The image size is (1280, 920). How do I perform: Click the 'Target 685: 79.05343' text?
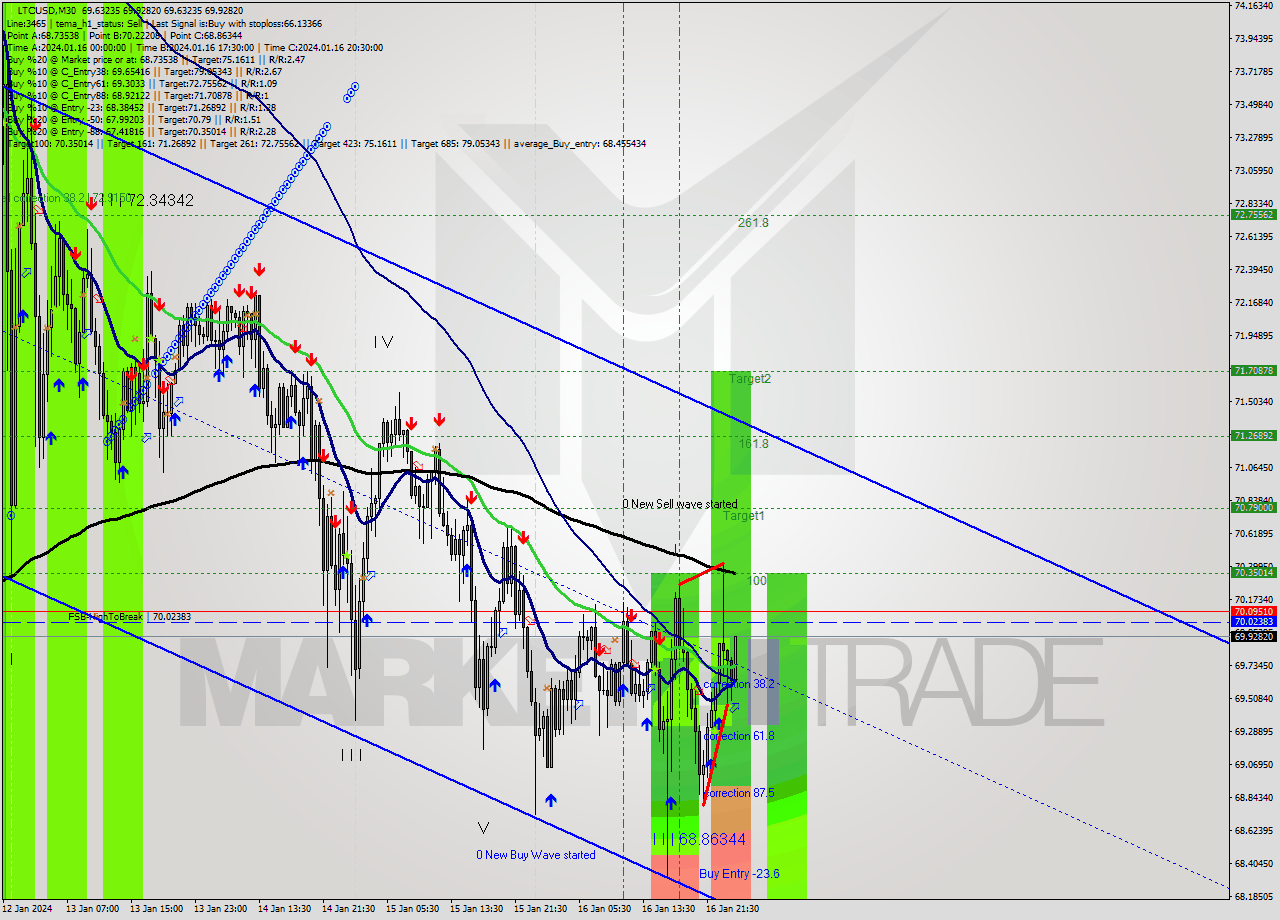pyautogui.click(x=458, y=144)
